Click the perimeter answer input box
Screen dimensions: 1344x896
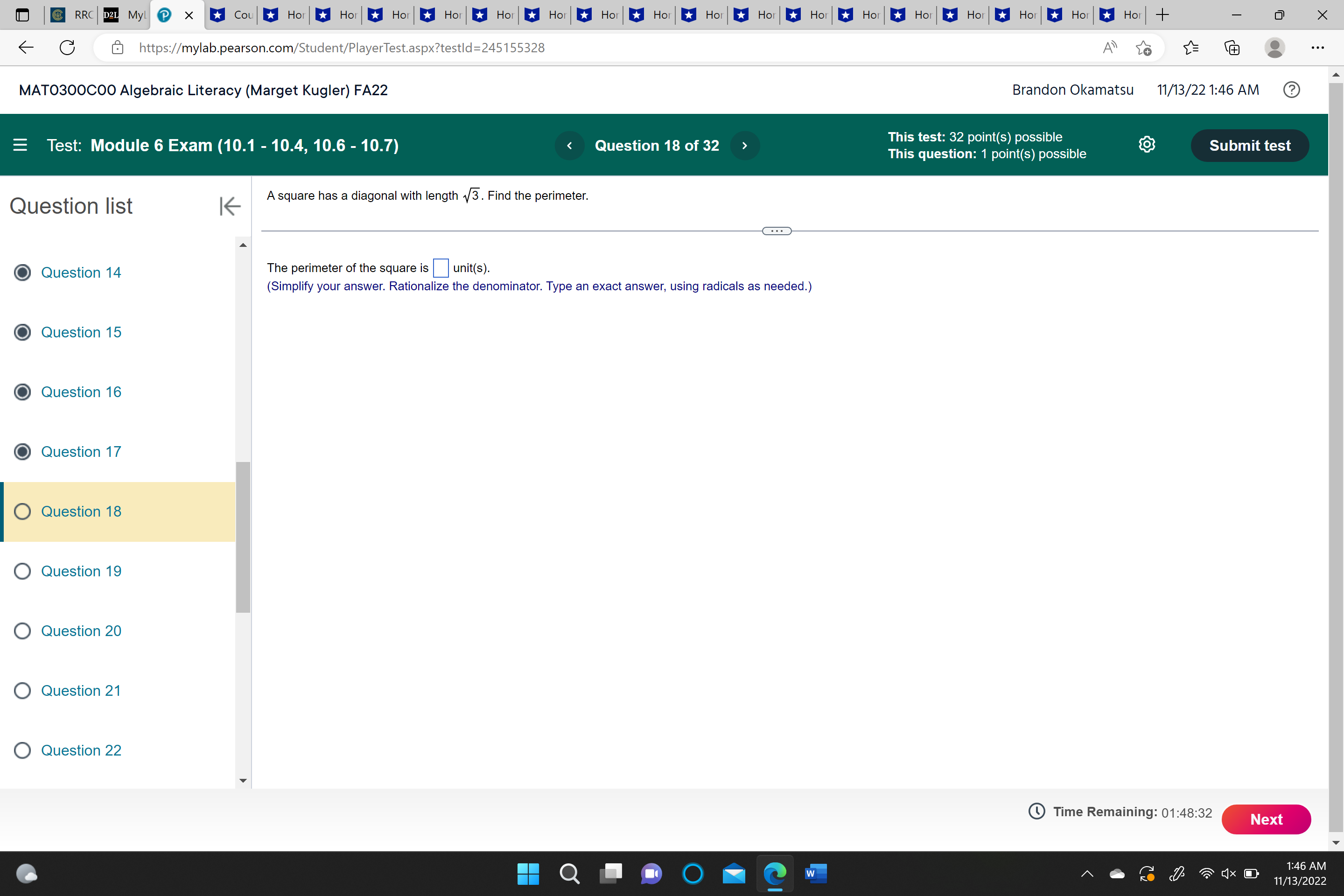441,268
